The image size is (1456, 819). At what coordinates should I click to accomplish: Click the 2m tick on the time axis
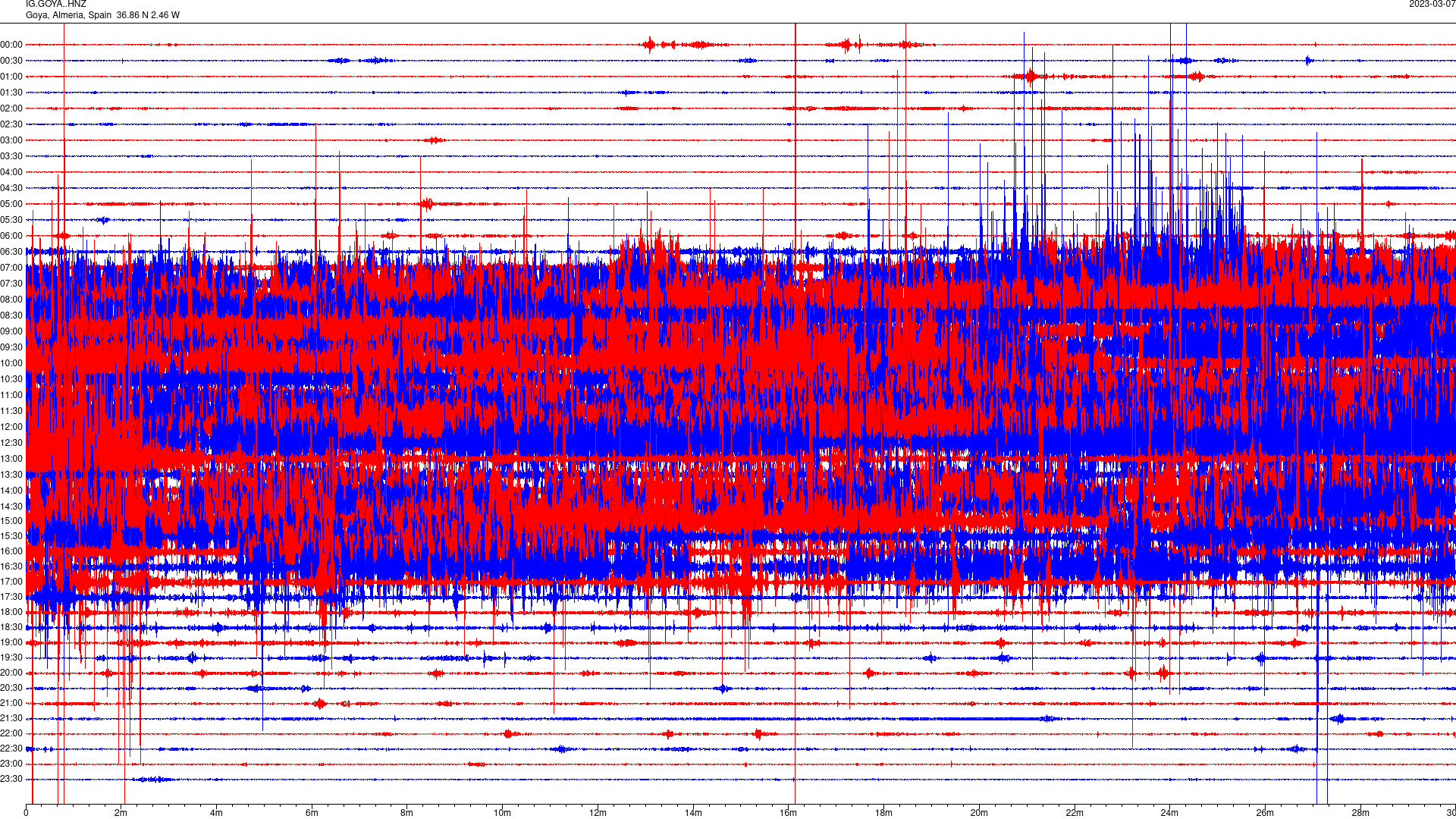[121, 813]
